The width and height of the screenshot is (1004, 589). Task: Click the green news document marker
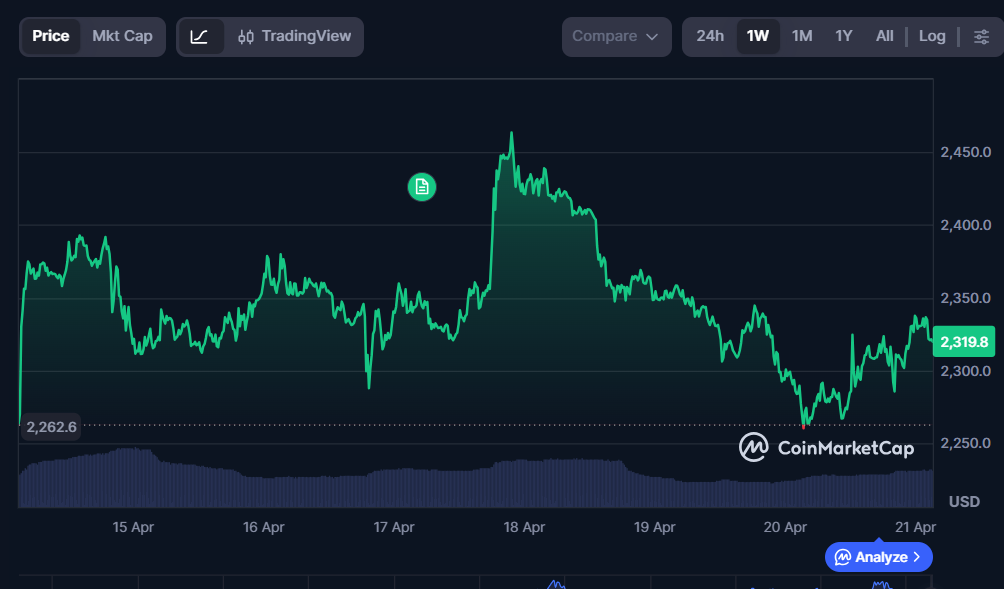tap(422, 186)
